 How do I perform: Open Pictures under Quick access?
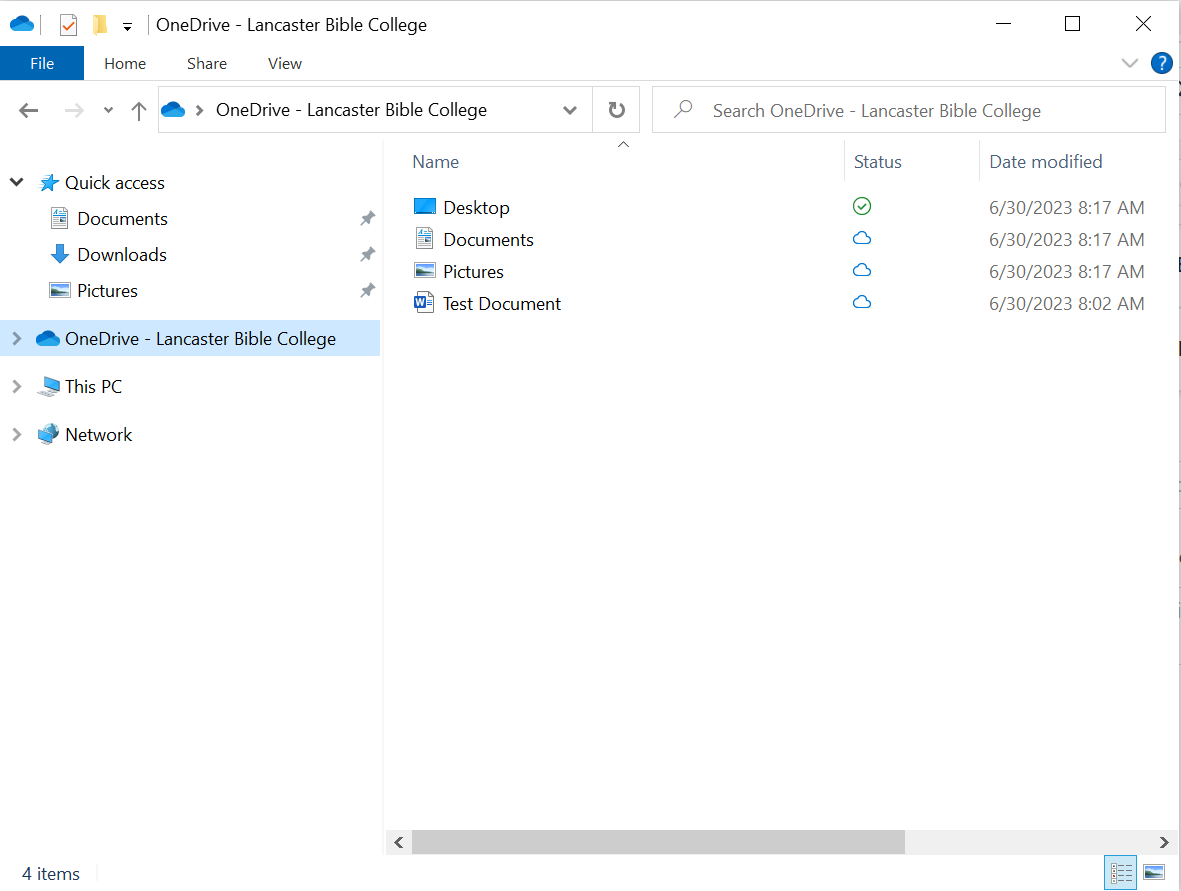[x=108, y=291]
